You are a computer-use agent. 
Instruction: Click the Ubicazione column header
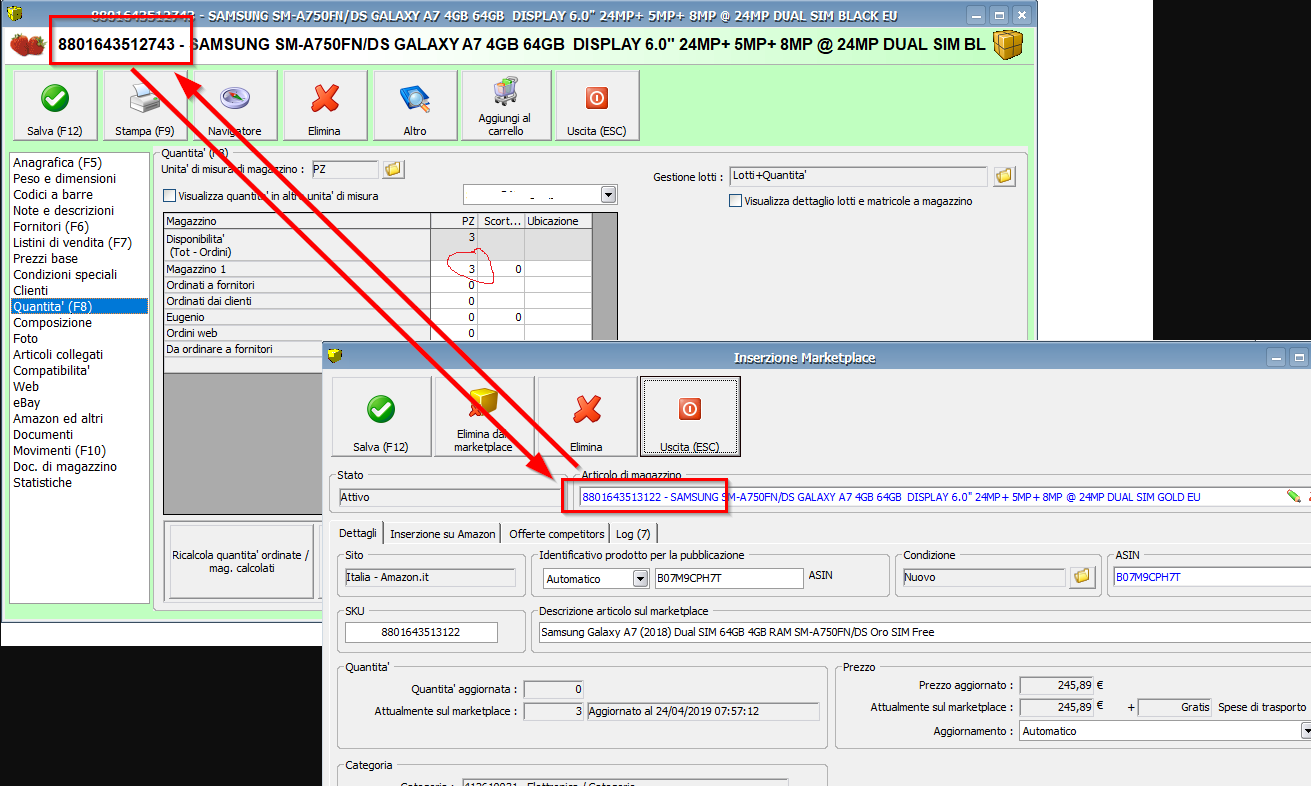click(558, 221)
